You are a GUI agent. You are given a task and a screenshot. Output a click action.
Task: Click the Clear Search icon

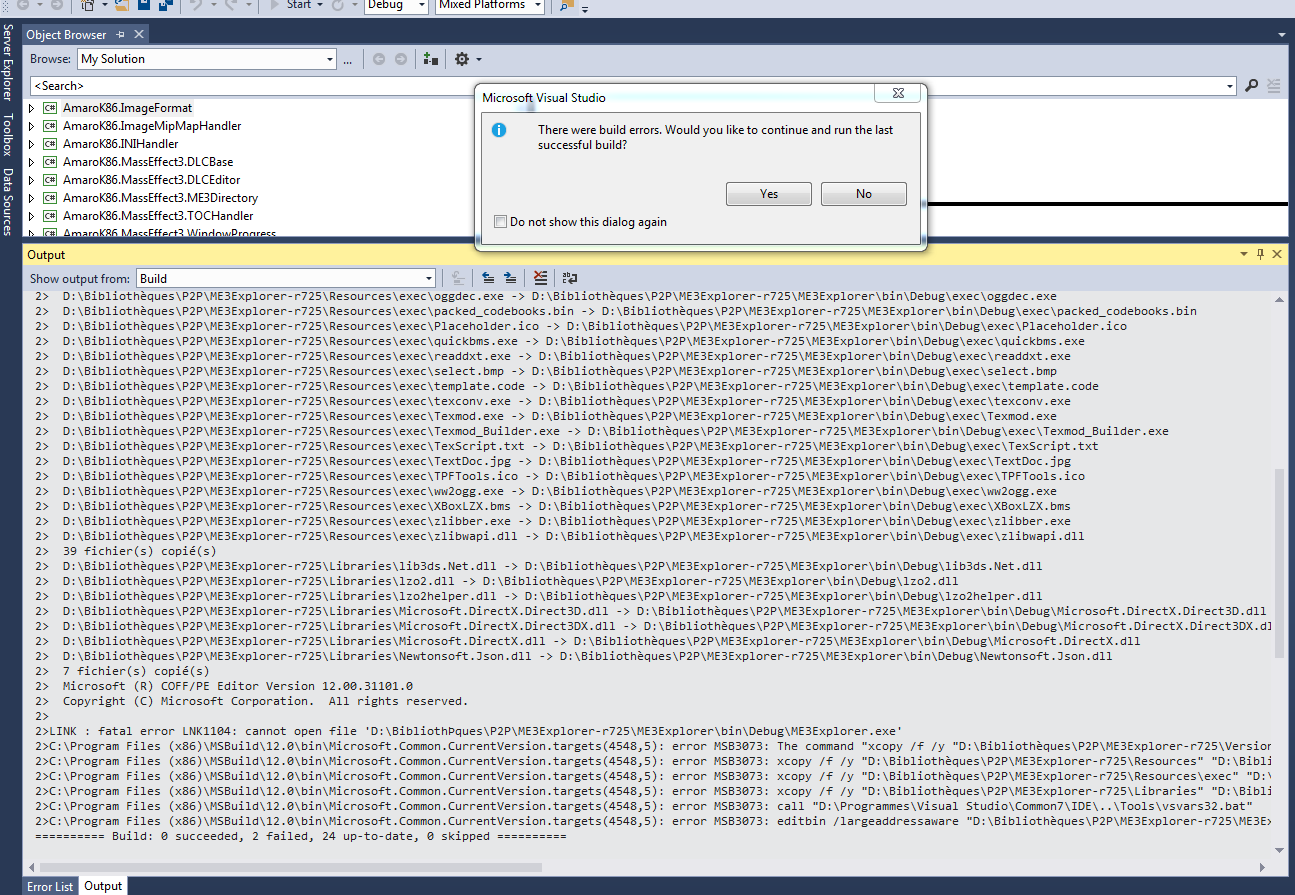(1274, 86)
